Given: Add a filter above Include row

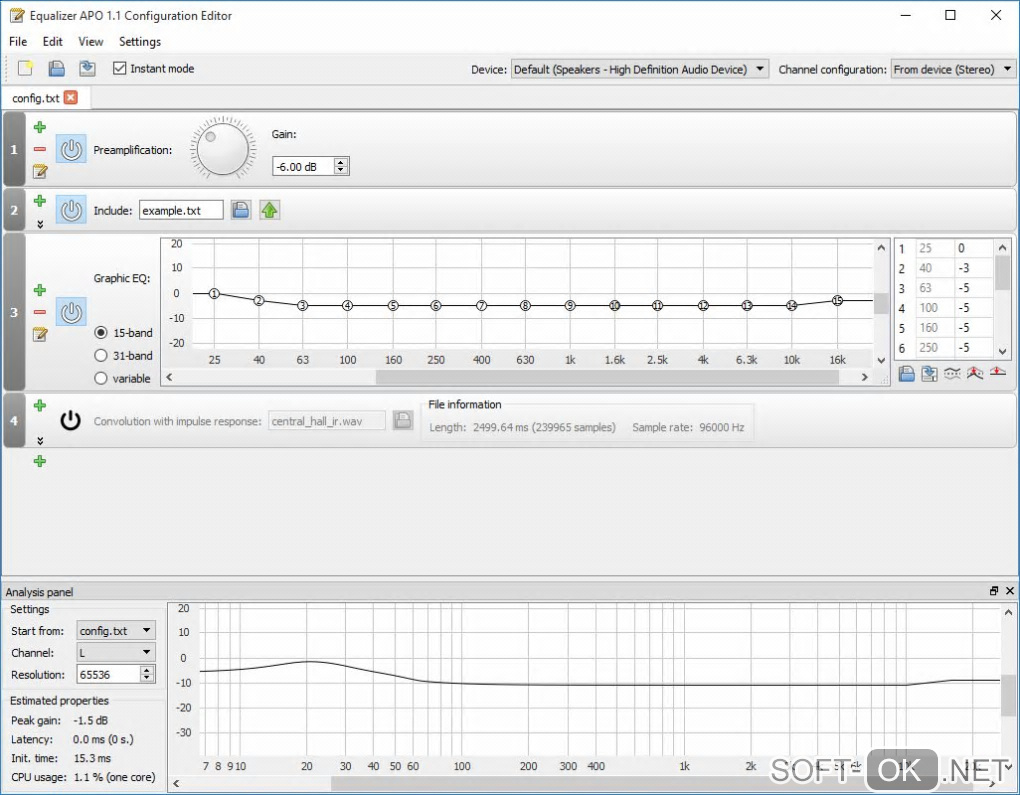Looking at the screenshot, I should pos(40,200).
